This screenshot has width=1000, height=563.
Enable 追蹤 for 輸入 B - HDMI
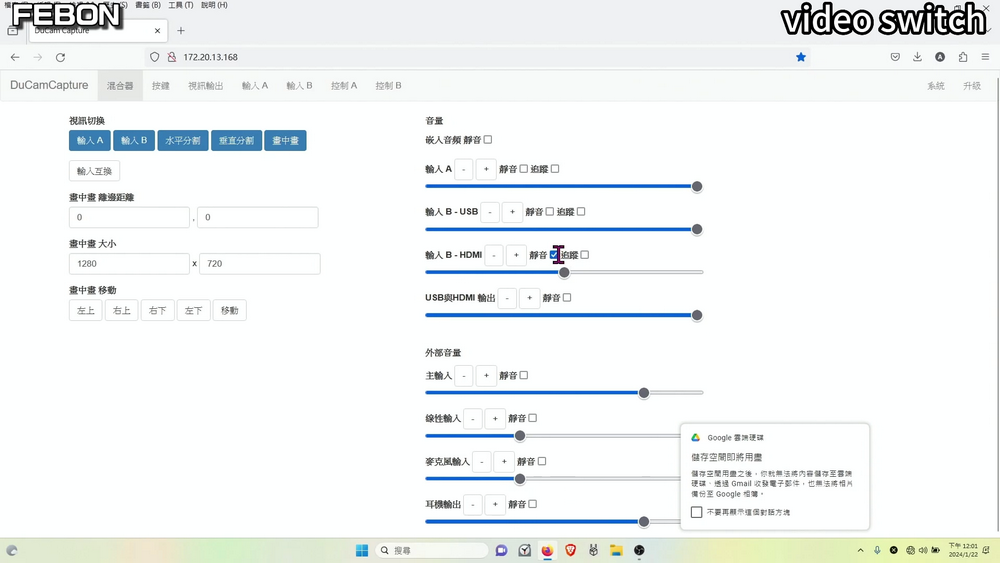point(585,254)
